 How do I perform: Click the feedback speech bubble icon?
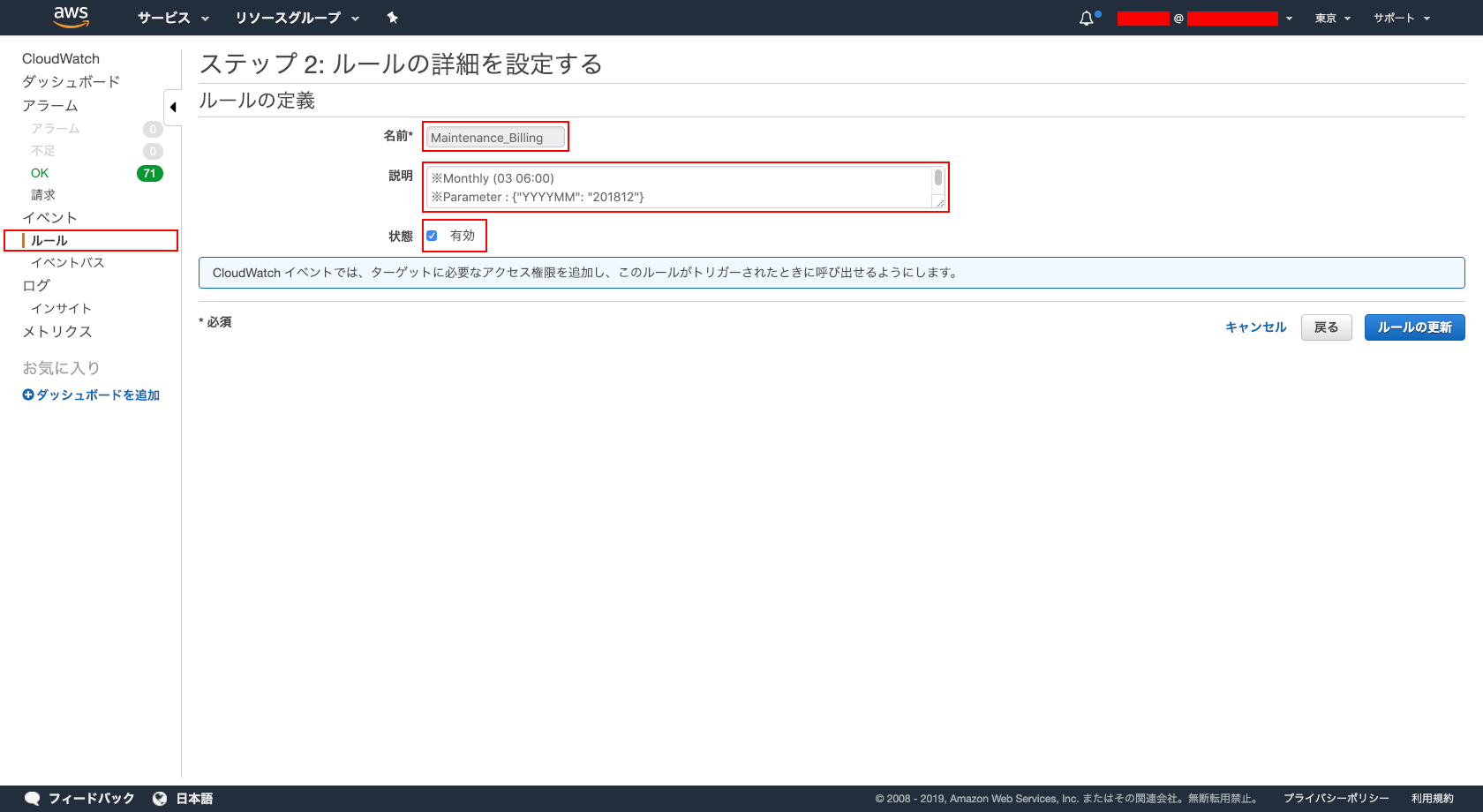[x=32, y=797]
